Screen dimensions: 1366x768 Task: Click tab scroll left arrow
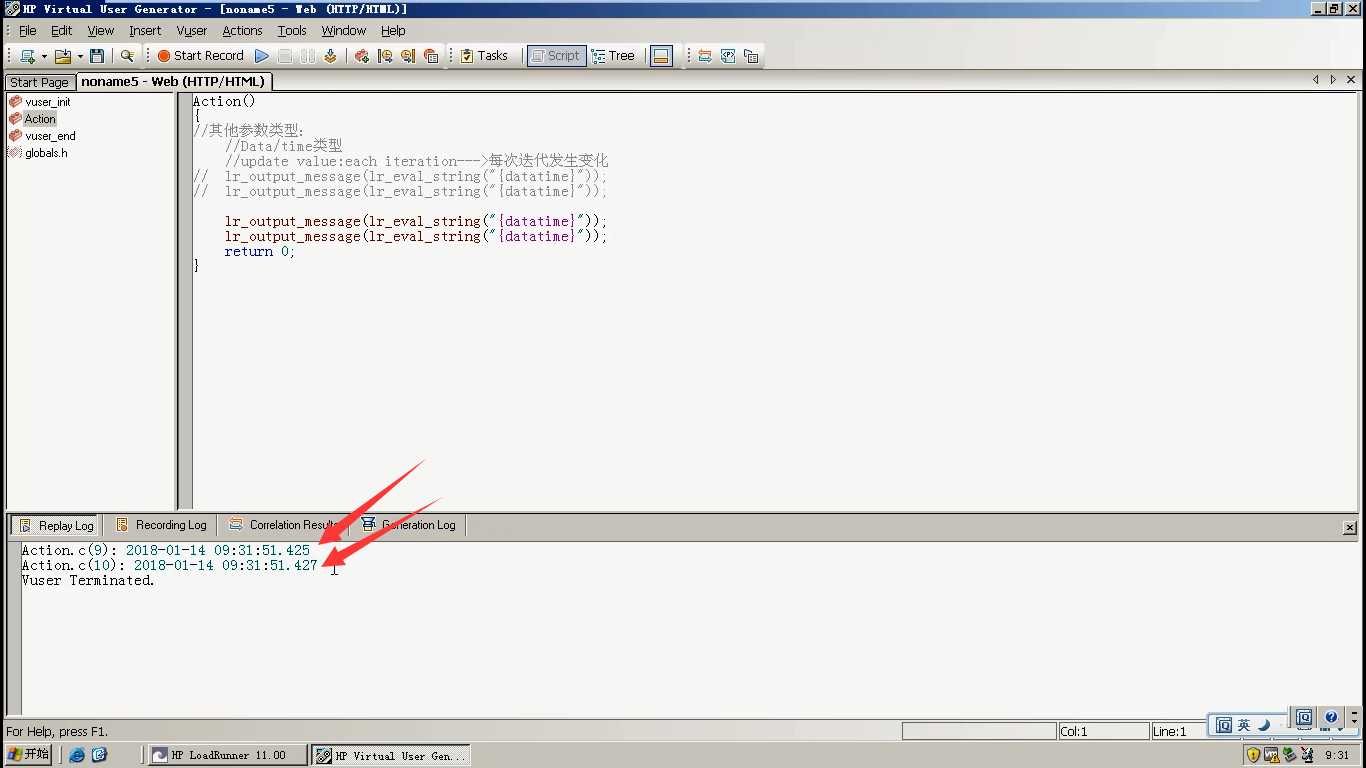(1316, 80)
